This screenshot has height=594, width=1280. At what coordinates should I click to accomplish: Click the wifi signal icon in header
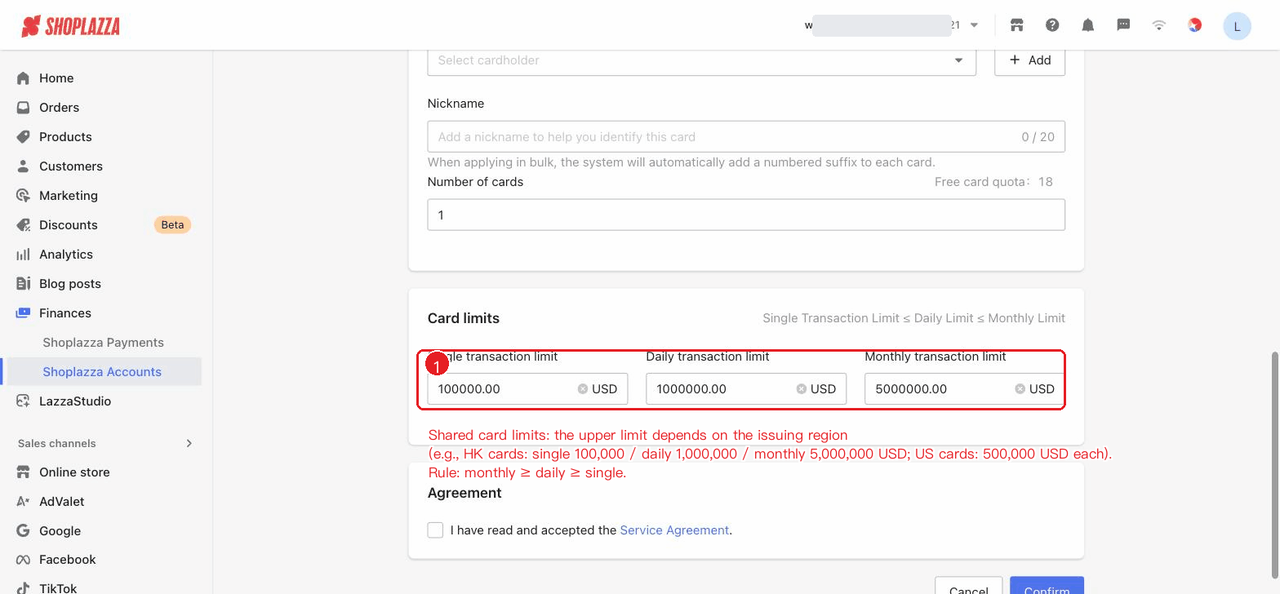[1159, 25]
